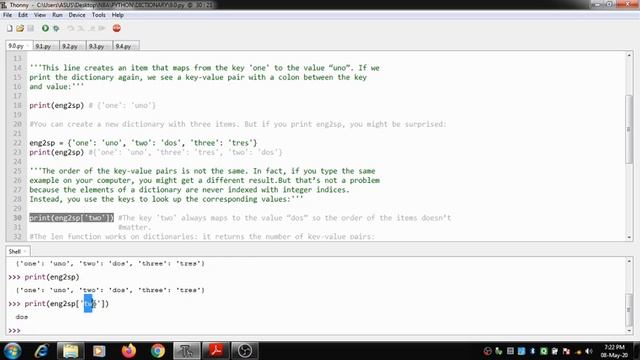640x360 pixels.
Task: Click the green Q tray icon
Action: click(x=544, y=351)
